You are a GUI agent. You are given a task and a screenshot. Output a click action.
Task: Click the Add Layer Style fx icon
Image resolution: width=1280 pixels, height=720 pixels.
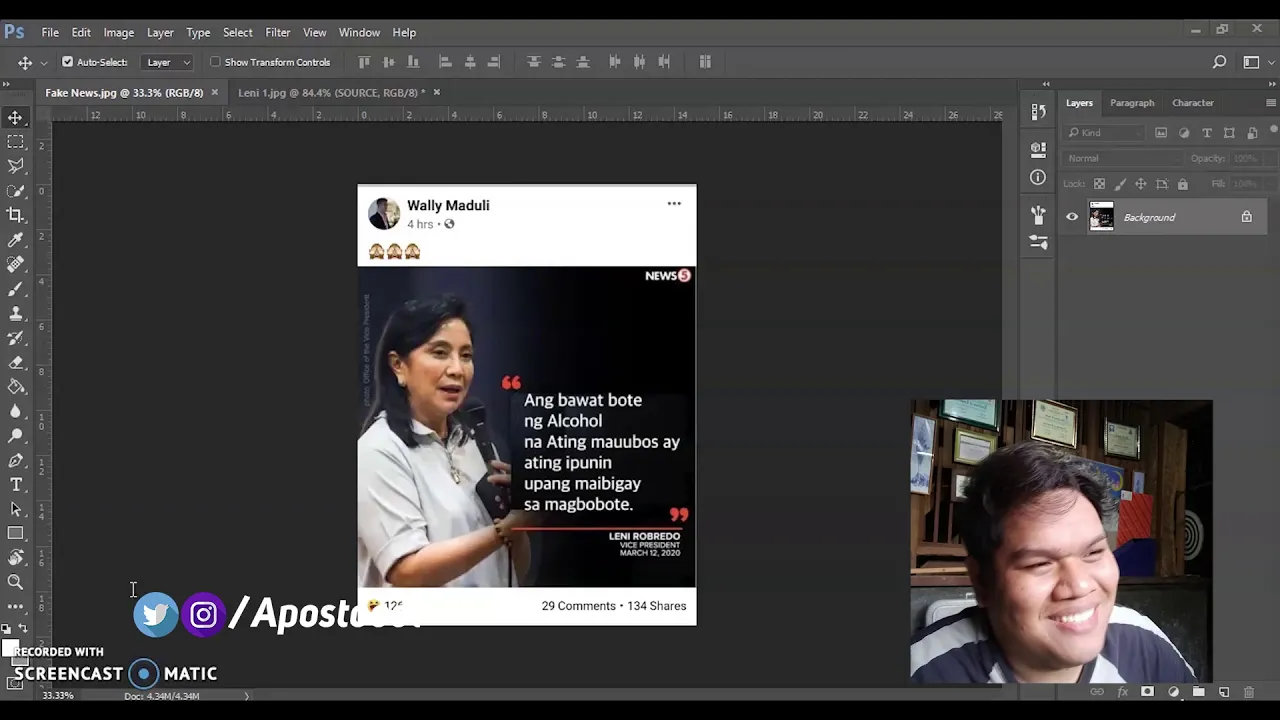click(x=1122, y=692)
